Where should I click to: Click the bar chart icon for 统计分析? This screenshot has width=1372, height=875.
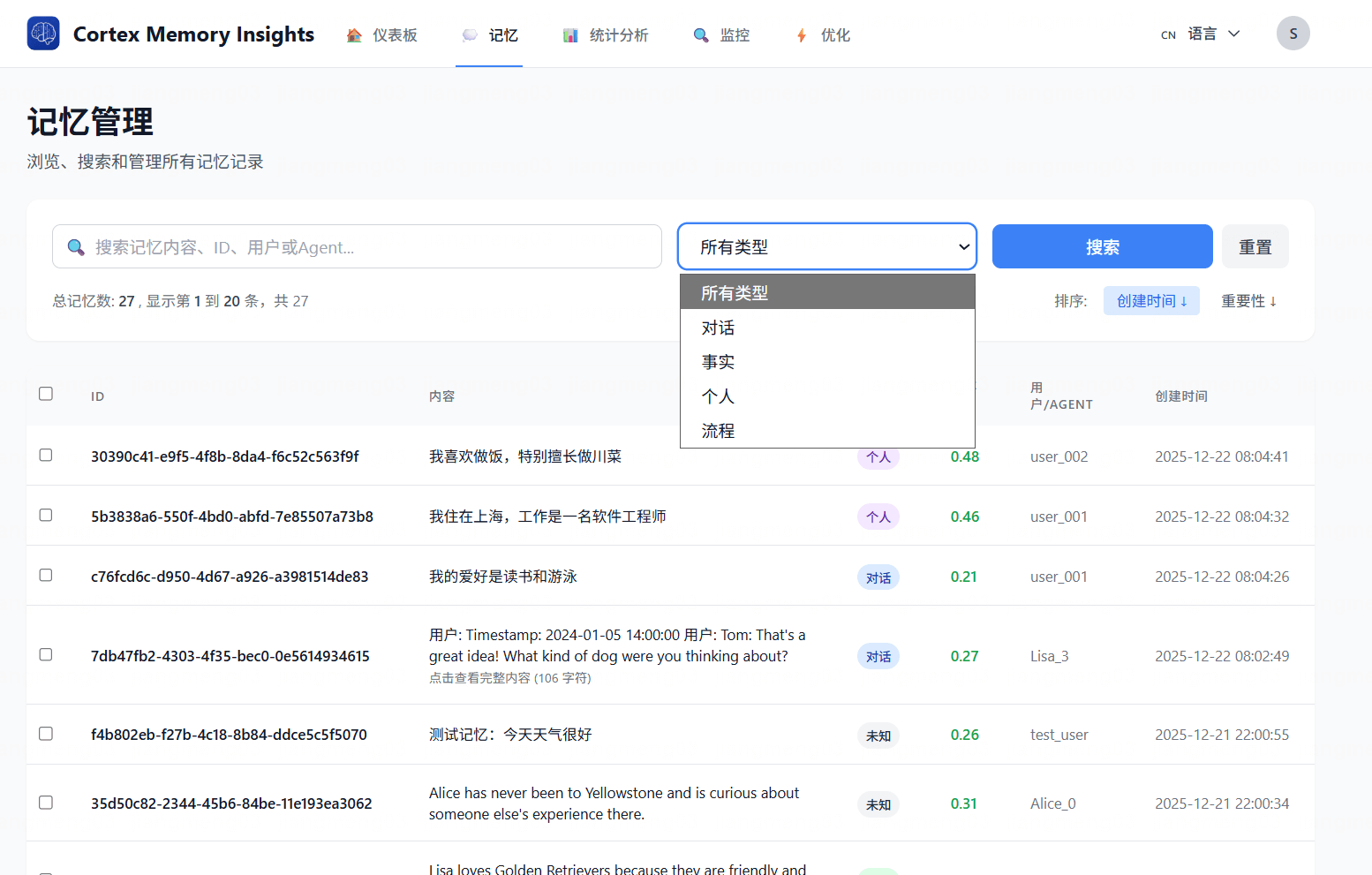coord(571,35)
